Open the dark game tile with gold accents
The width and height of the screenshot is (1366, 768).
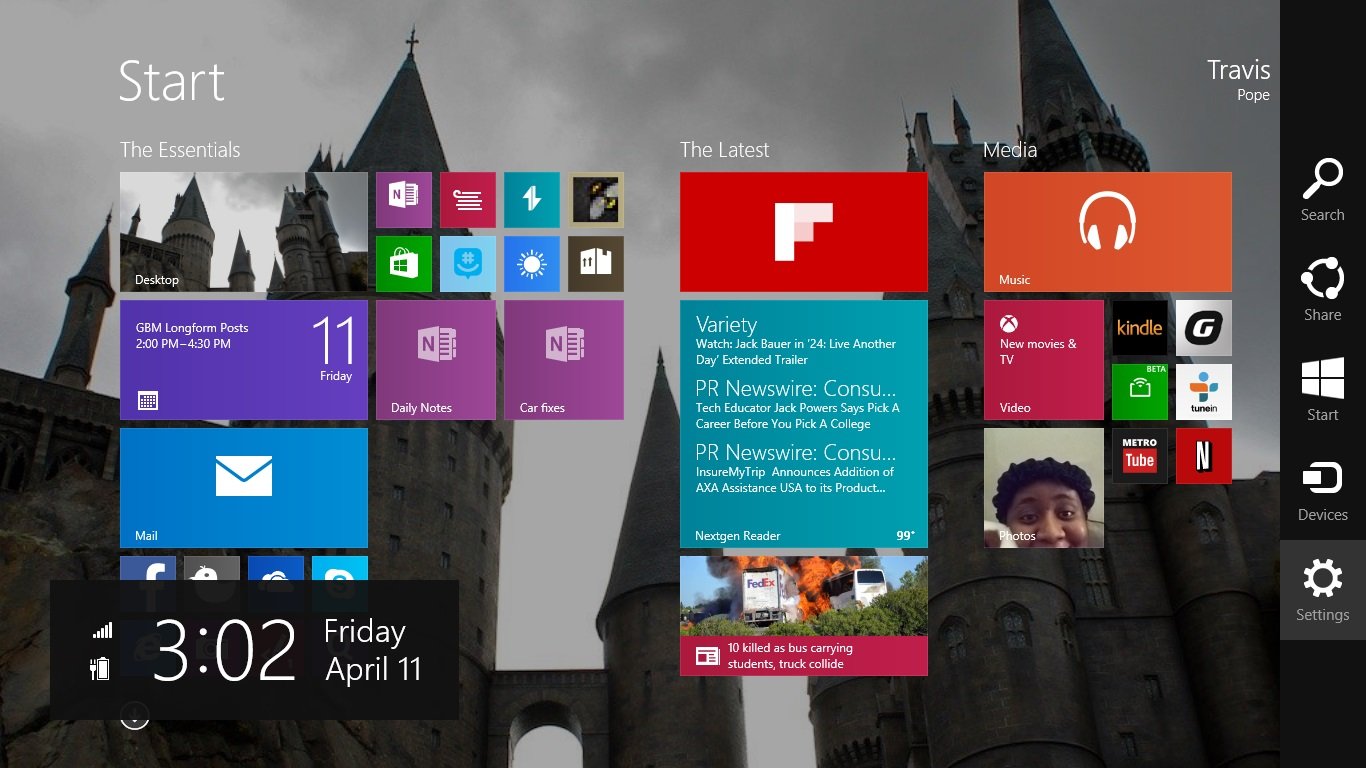[x=596, y=200]
